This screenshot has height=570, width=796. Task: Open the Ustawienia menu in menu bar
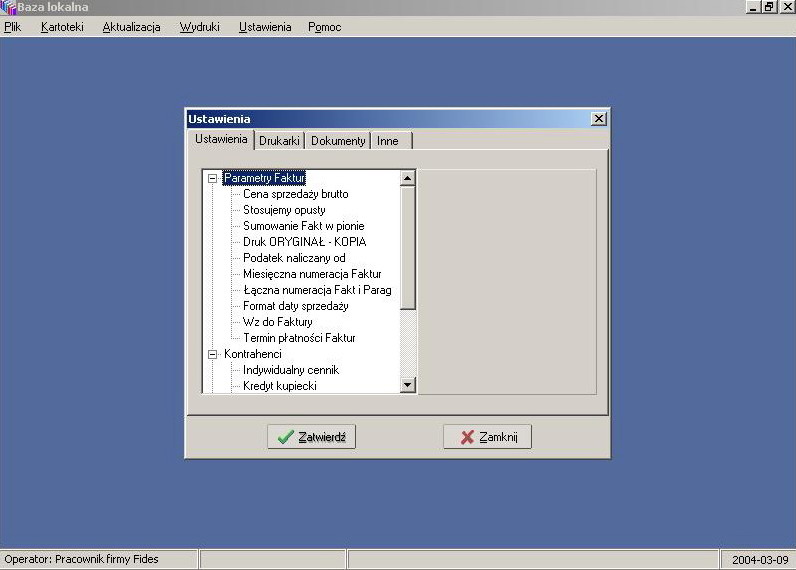pos(265,27)
